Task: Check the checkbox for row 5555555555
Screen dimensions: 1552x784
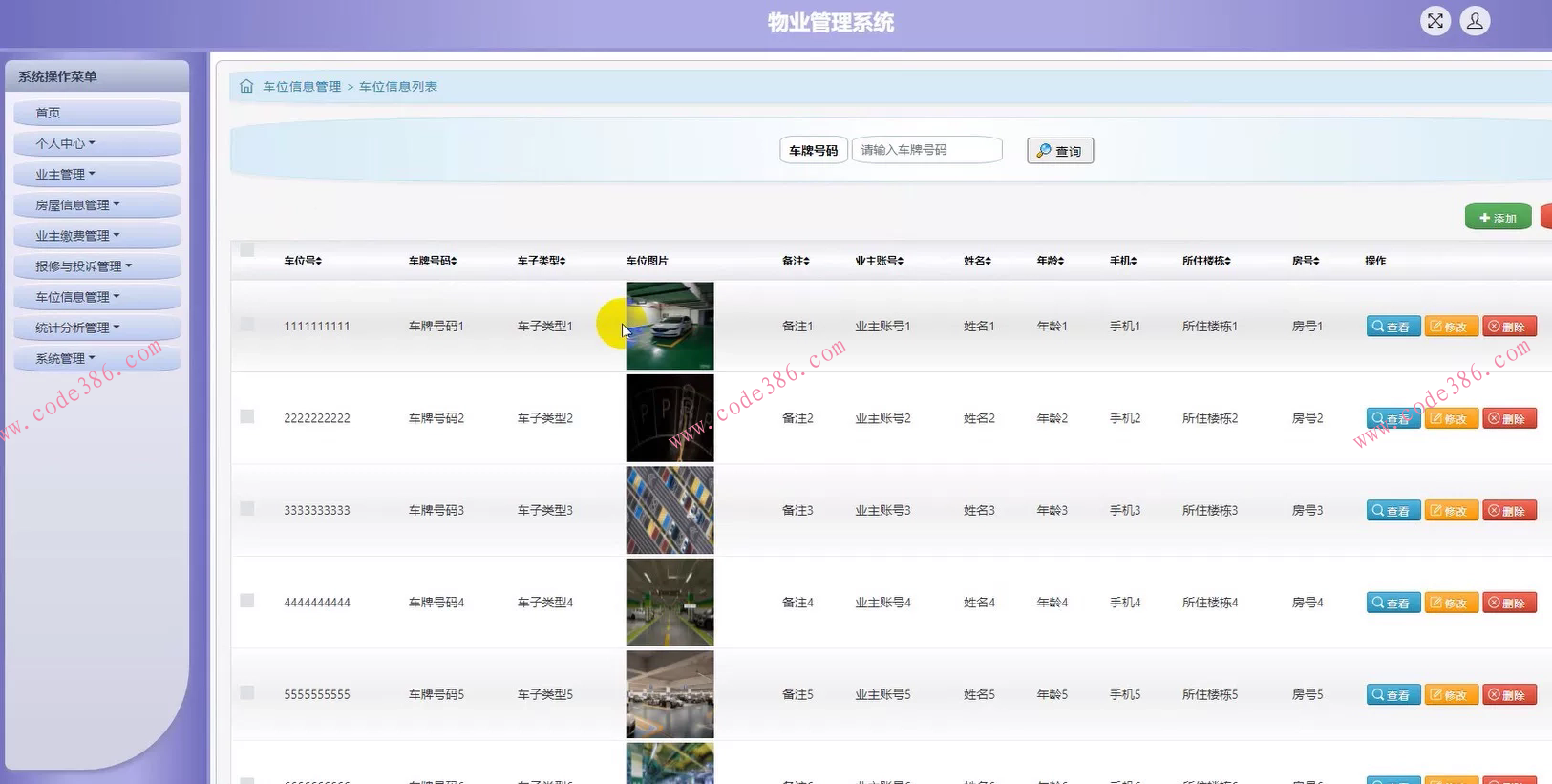Action: coord(247,692)
